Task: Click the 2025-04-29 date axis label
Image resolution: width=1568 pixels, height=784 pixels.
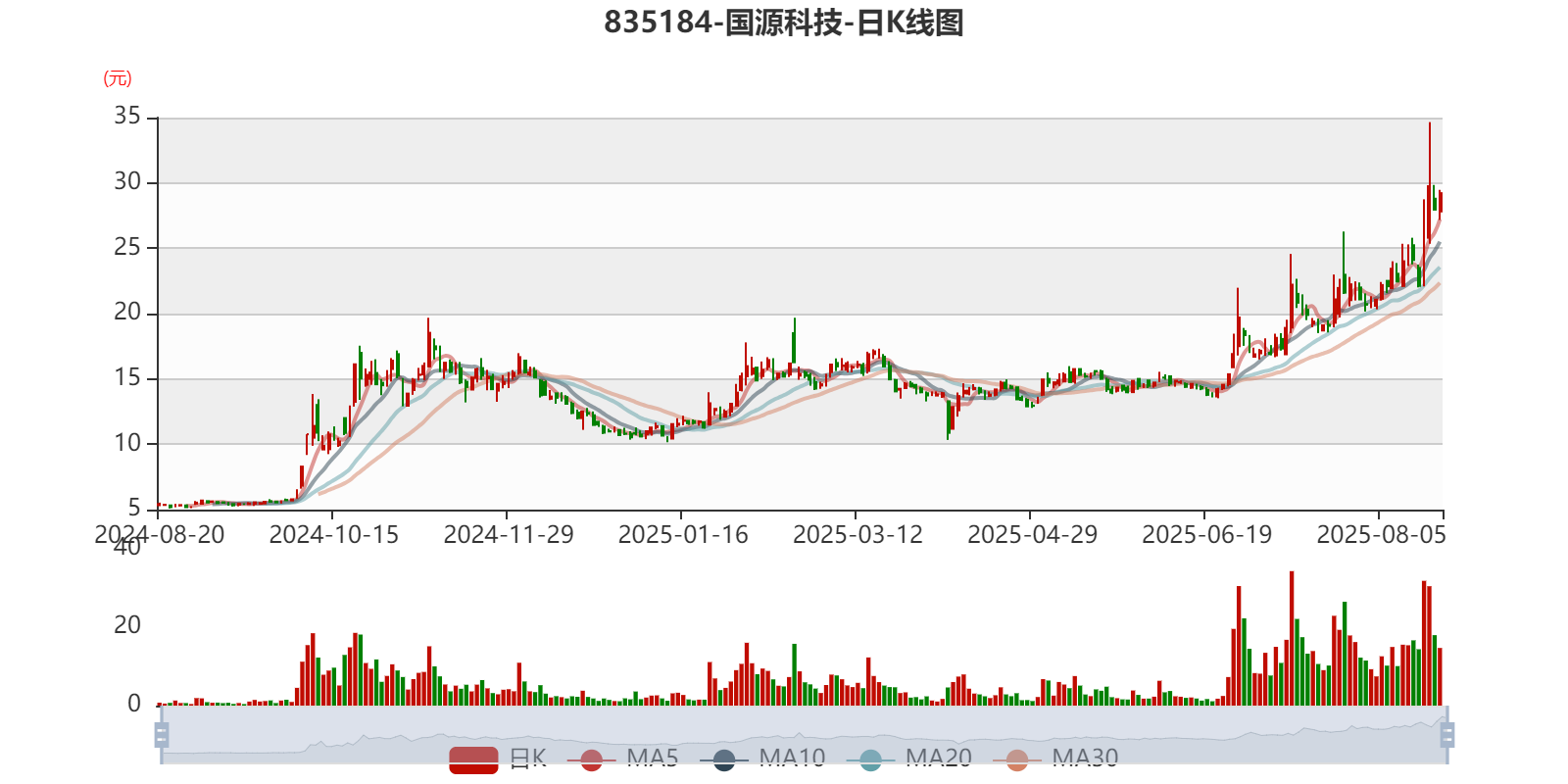Action: pos(1032,534)
